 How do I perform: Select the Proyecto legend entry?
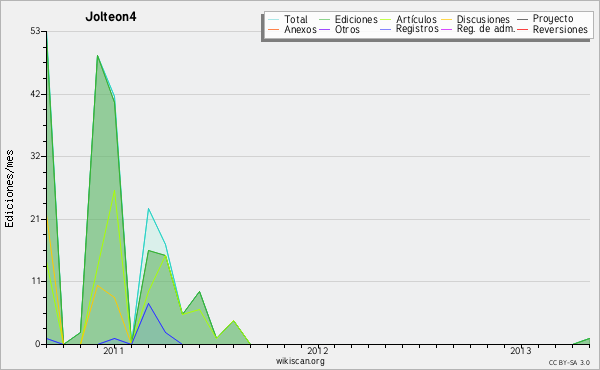553,18
